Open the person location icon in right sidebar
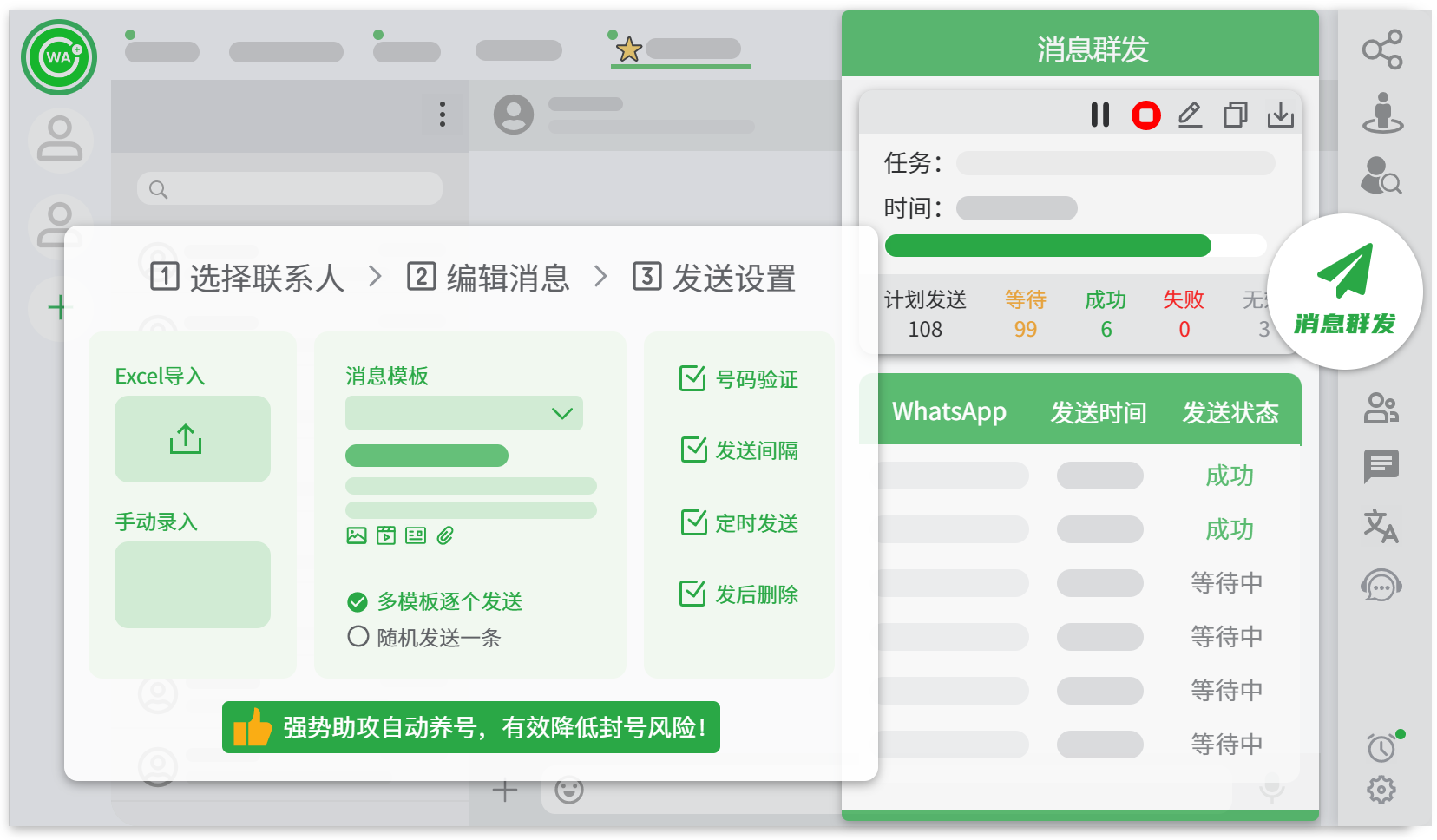Screen dimensions: 1437x840 [x=1382, y=113]
